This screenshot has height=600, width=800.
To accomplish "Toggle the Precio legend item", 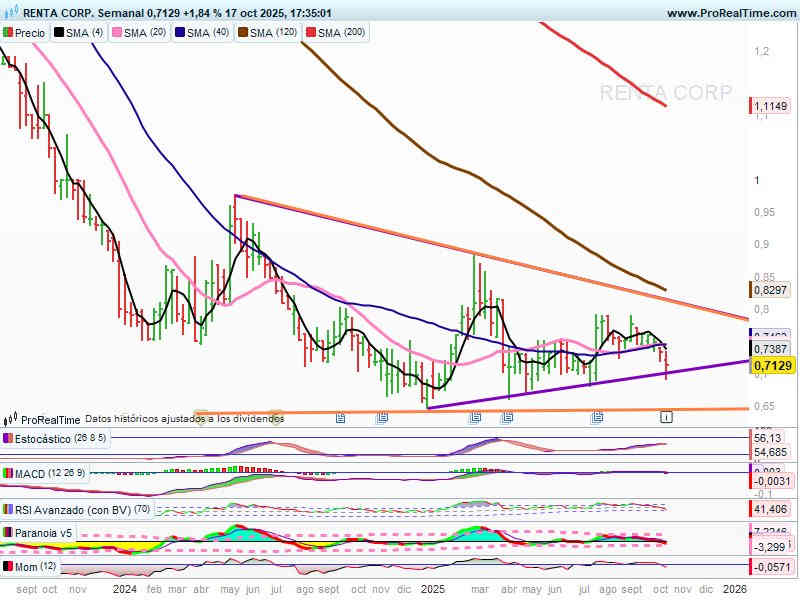I will tap(25, 33).
